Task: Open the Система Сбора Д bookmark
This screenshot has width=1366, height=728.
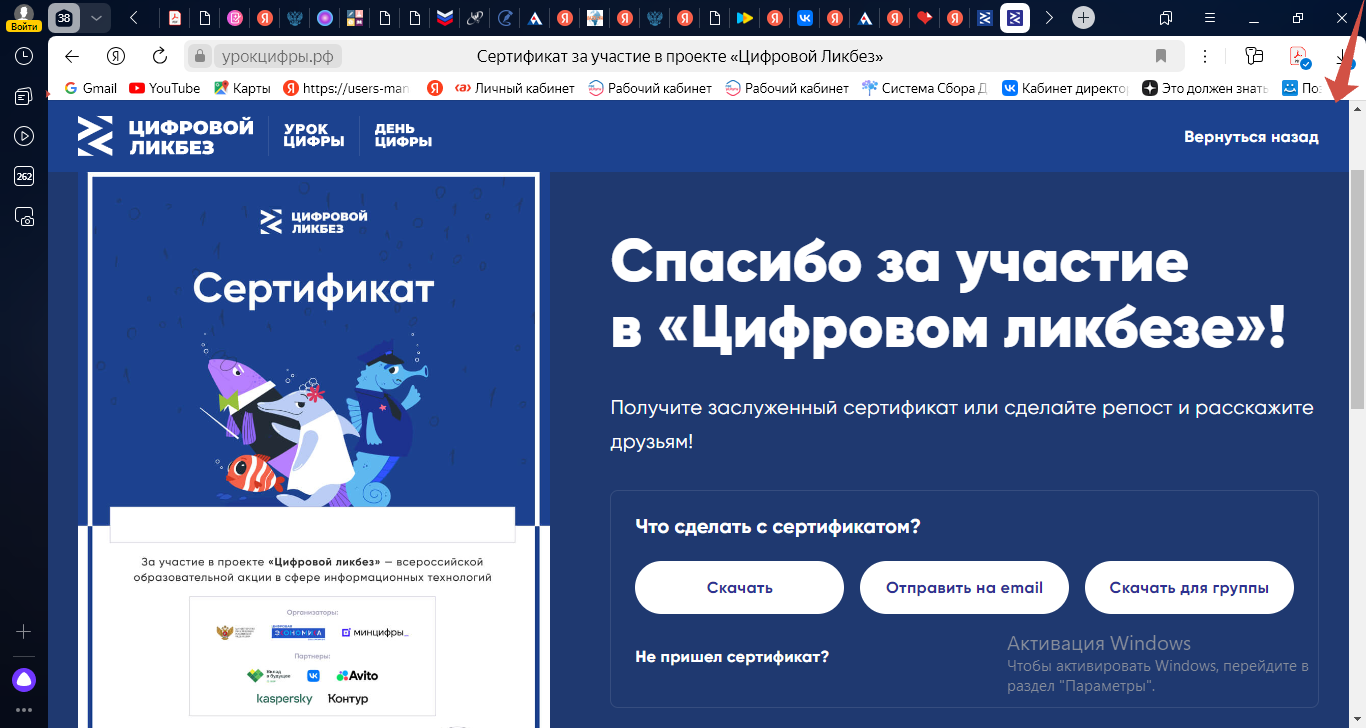Action: 925,88
